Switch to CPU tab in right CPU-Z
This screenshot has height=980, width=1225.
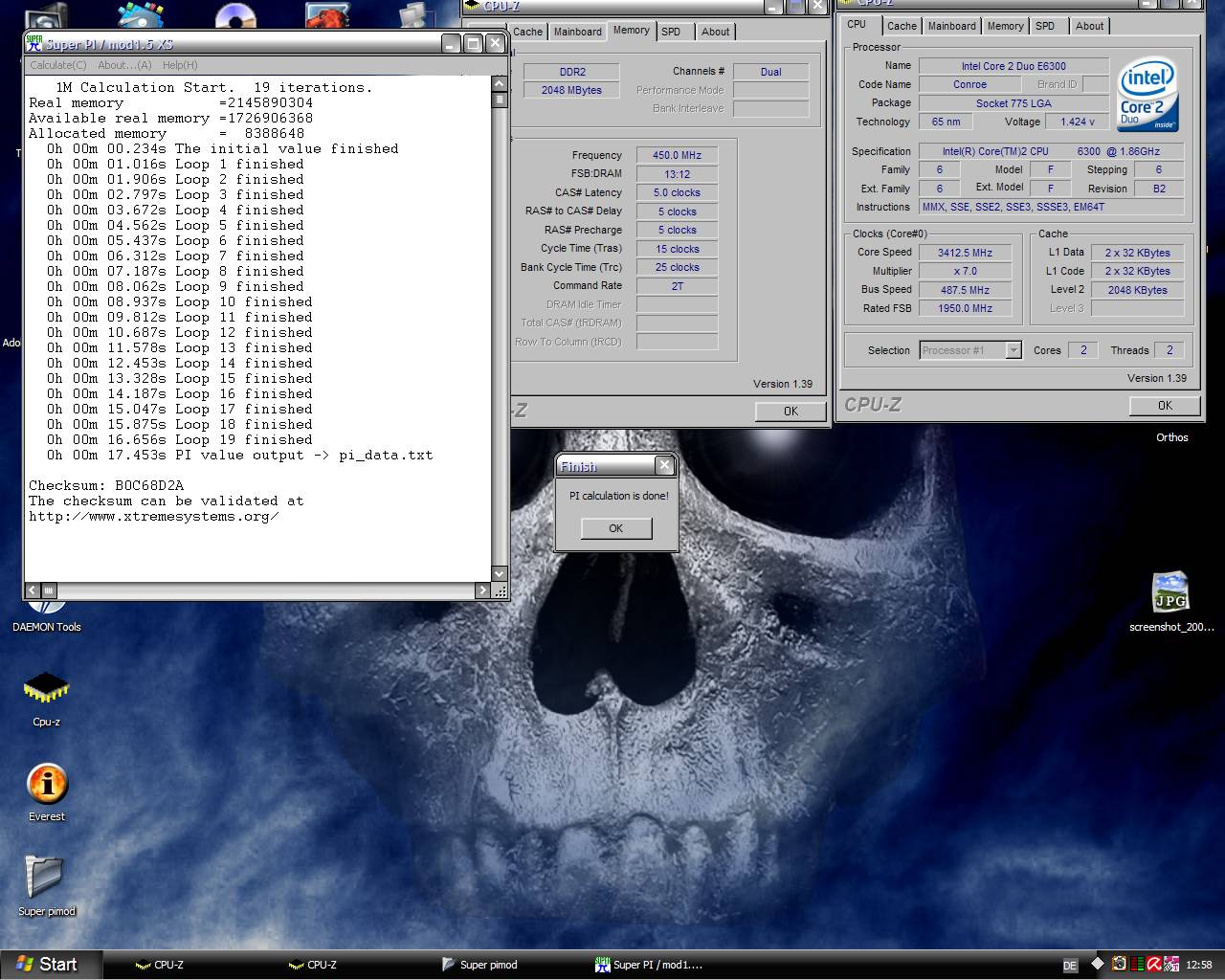857,25
